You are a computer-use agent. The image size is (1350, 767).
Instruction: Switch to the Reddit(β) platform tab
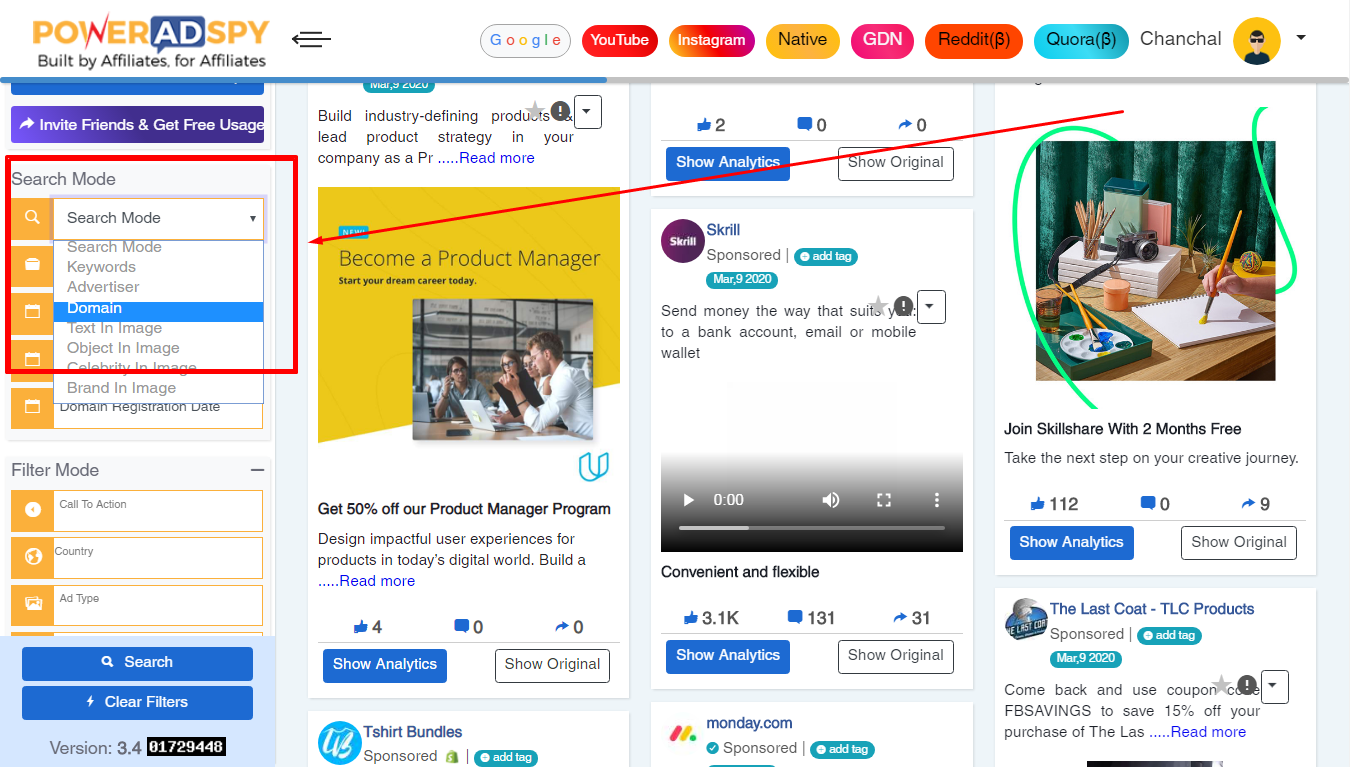point(973,40)
